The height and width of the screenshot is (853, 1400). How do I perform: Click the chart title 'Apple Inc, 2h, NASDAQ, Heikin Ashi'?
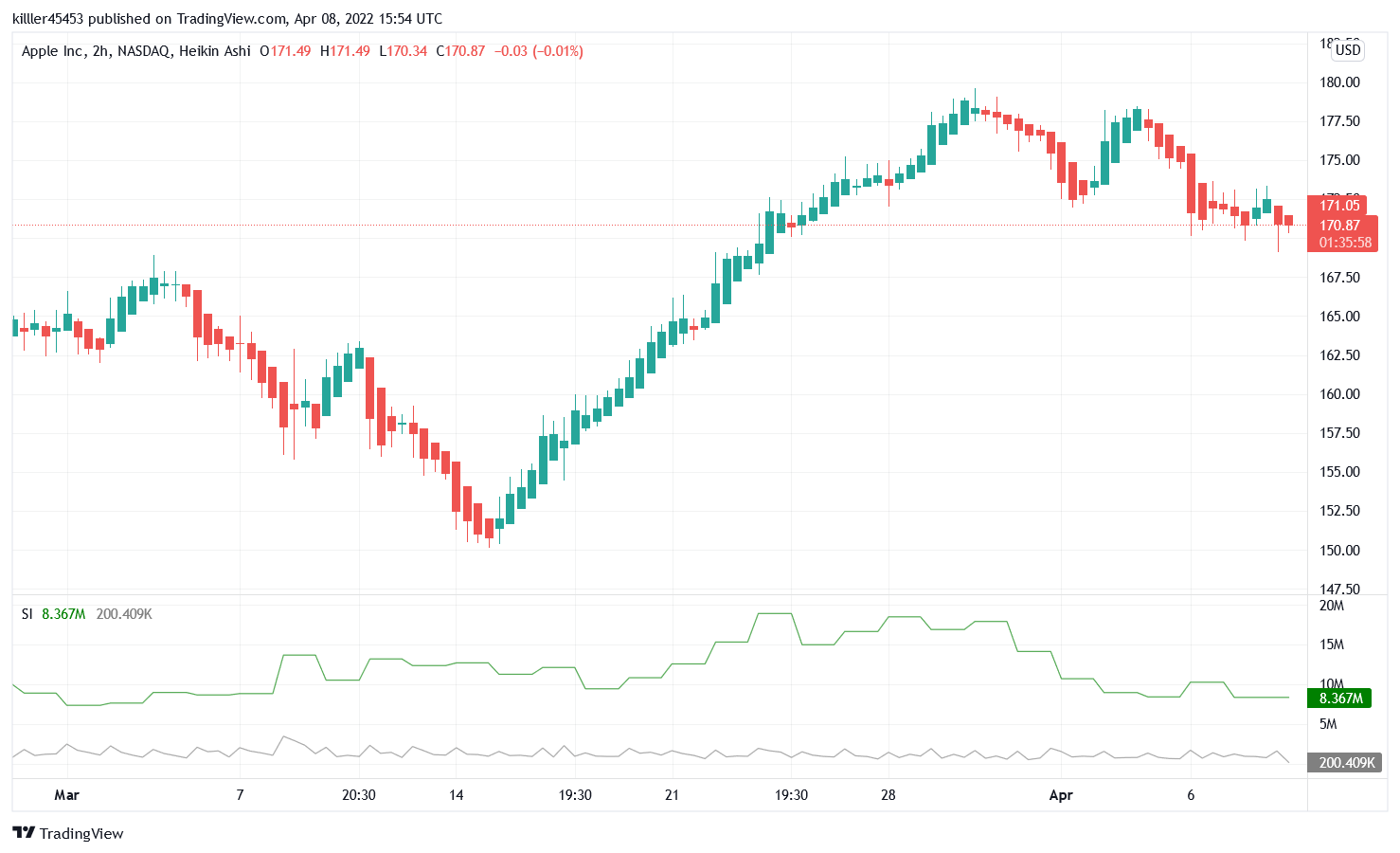[136, 51]
